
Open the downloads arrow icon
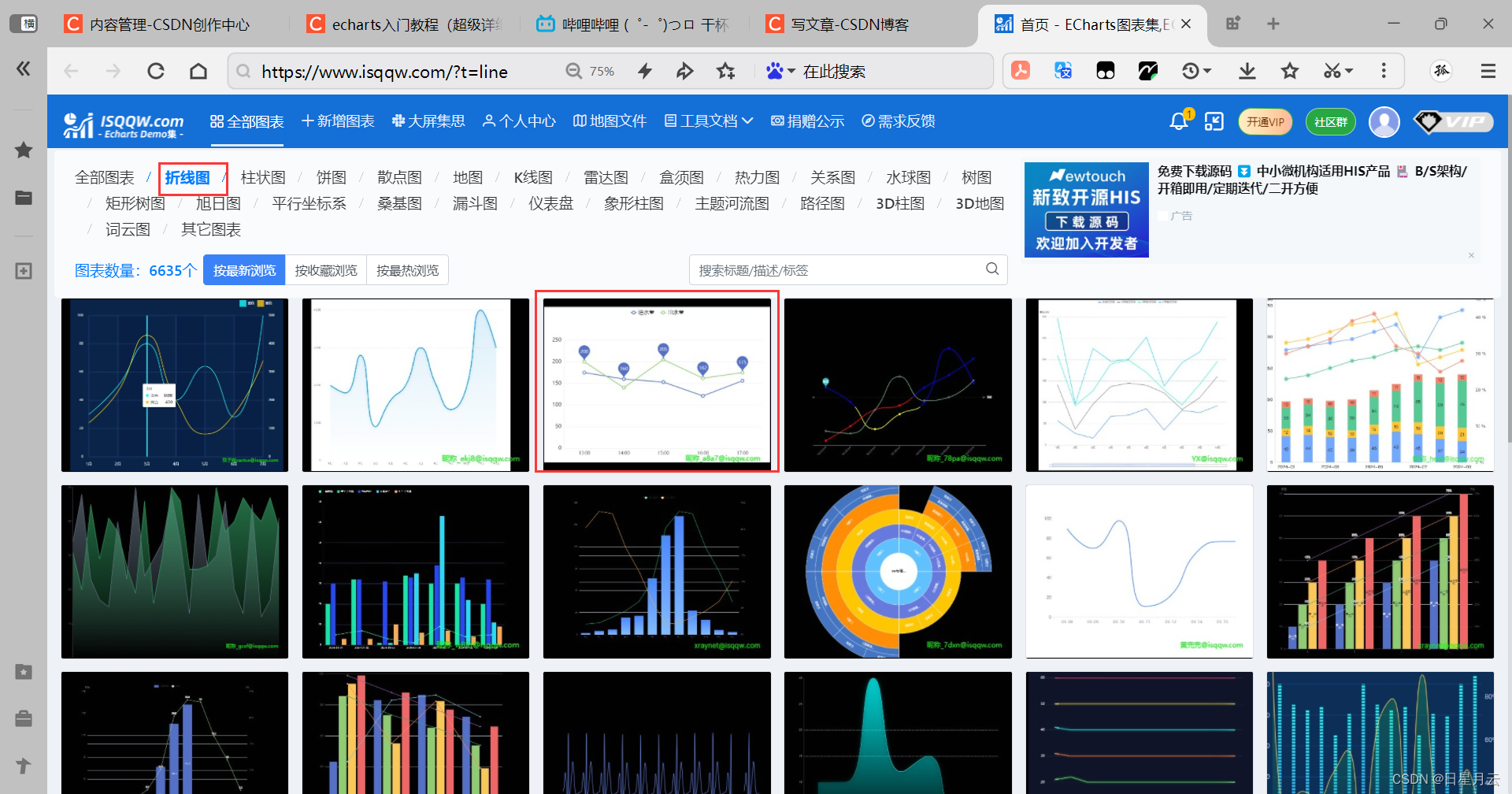tap(1247, 72)
